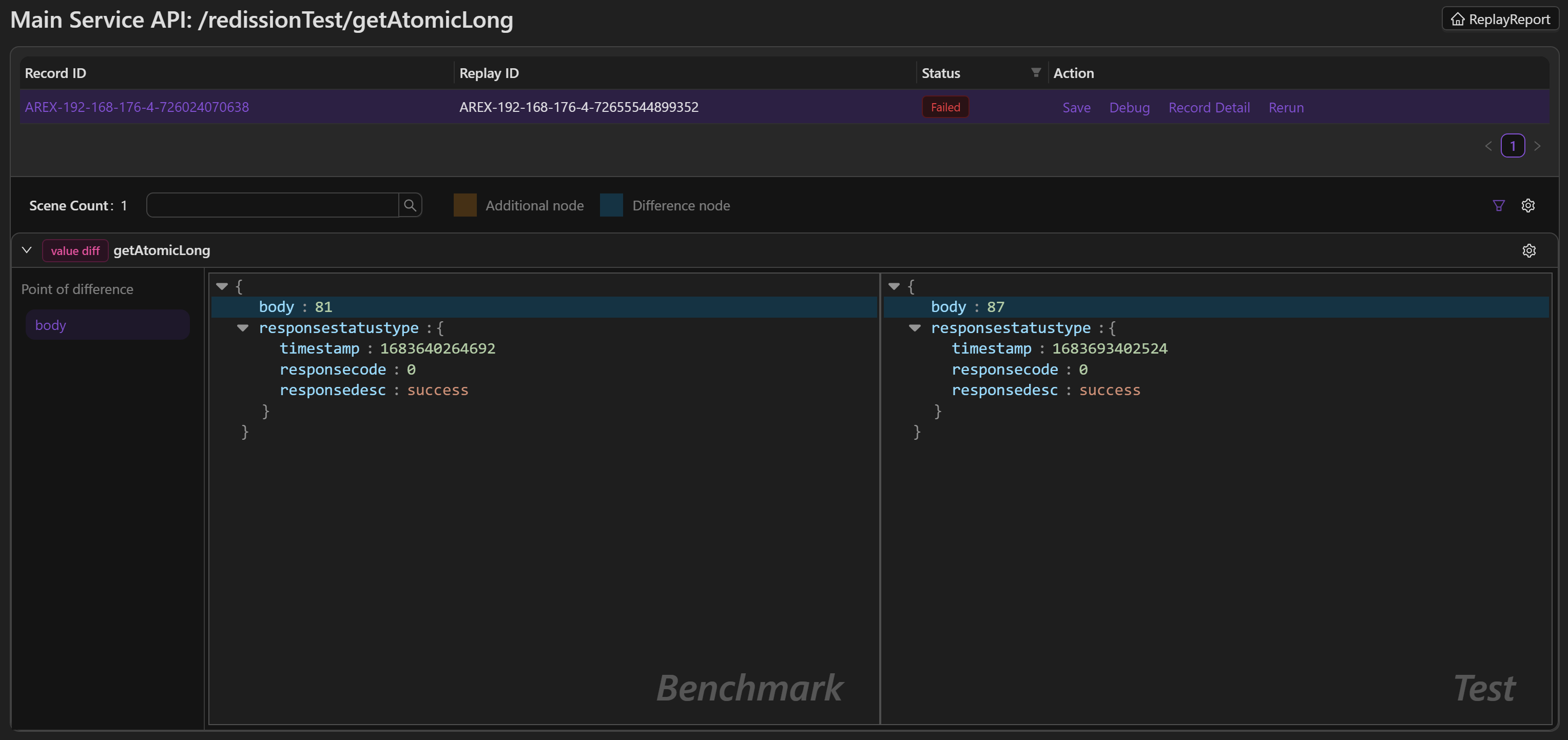The image size is (1568, 740).
Task: Click the ReplayReport home button
Action: (1500, 20)
